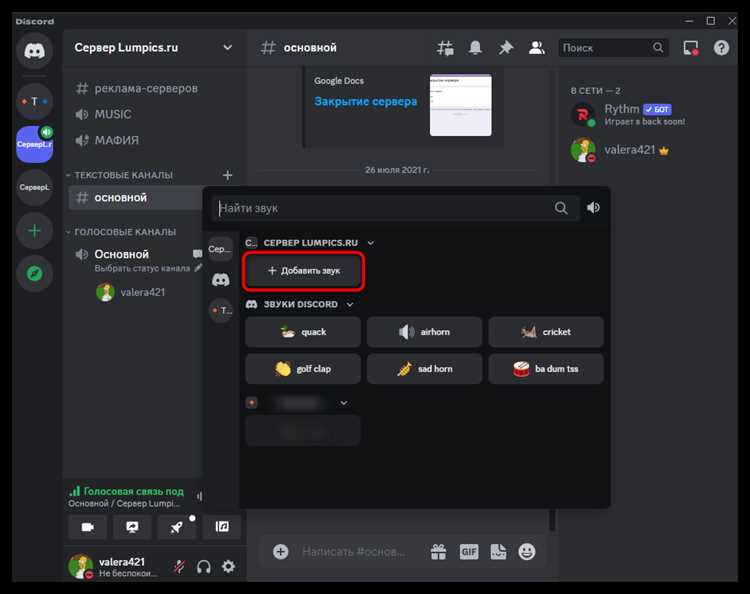Play the ba dum tss sound
The width and height of the screenshot is (750, 594).
click(x=546, y=369)
